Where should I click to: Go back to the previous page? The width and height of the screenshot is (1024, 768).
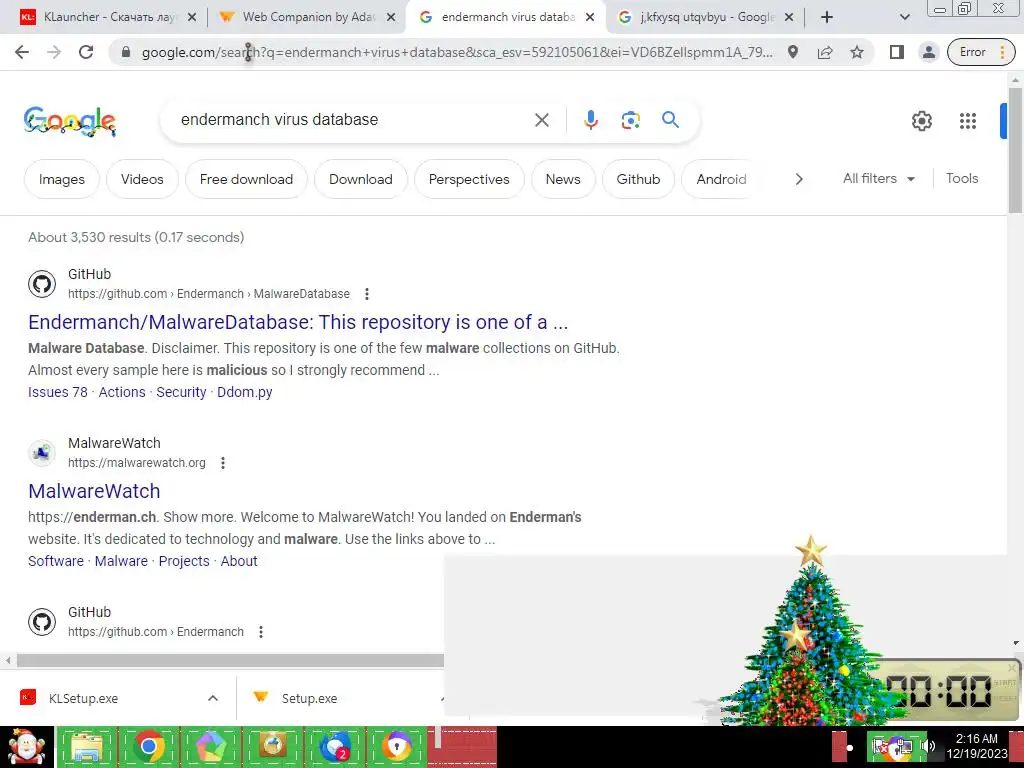point(22,52)
